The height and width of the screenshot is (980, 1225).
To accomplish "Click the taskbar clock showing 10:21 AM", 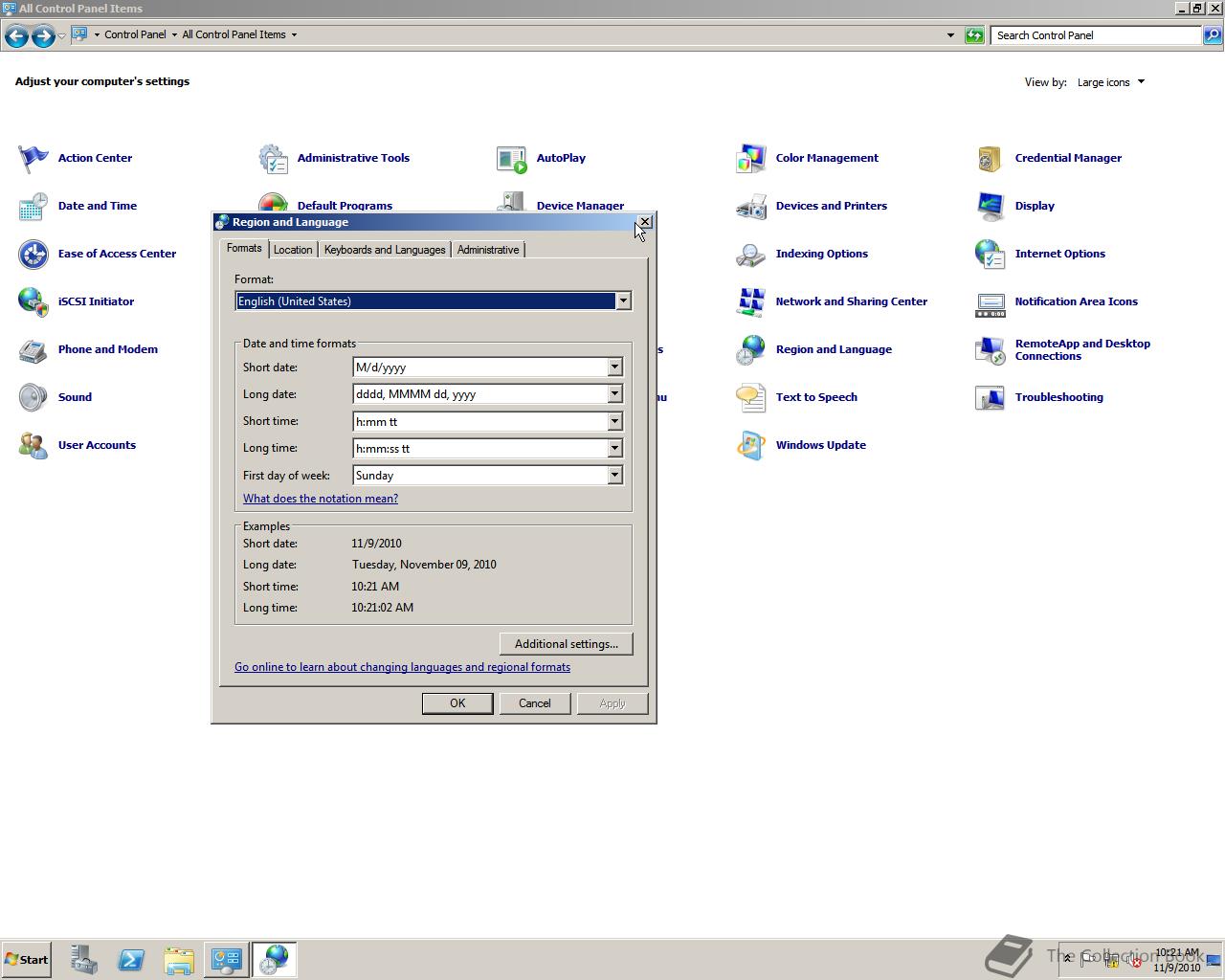I will coord(1177,960).
